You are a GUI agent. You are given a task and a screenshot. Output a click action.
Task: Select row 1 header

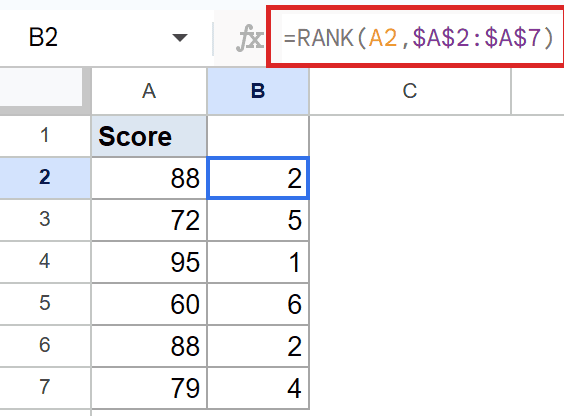45,136
